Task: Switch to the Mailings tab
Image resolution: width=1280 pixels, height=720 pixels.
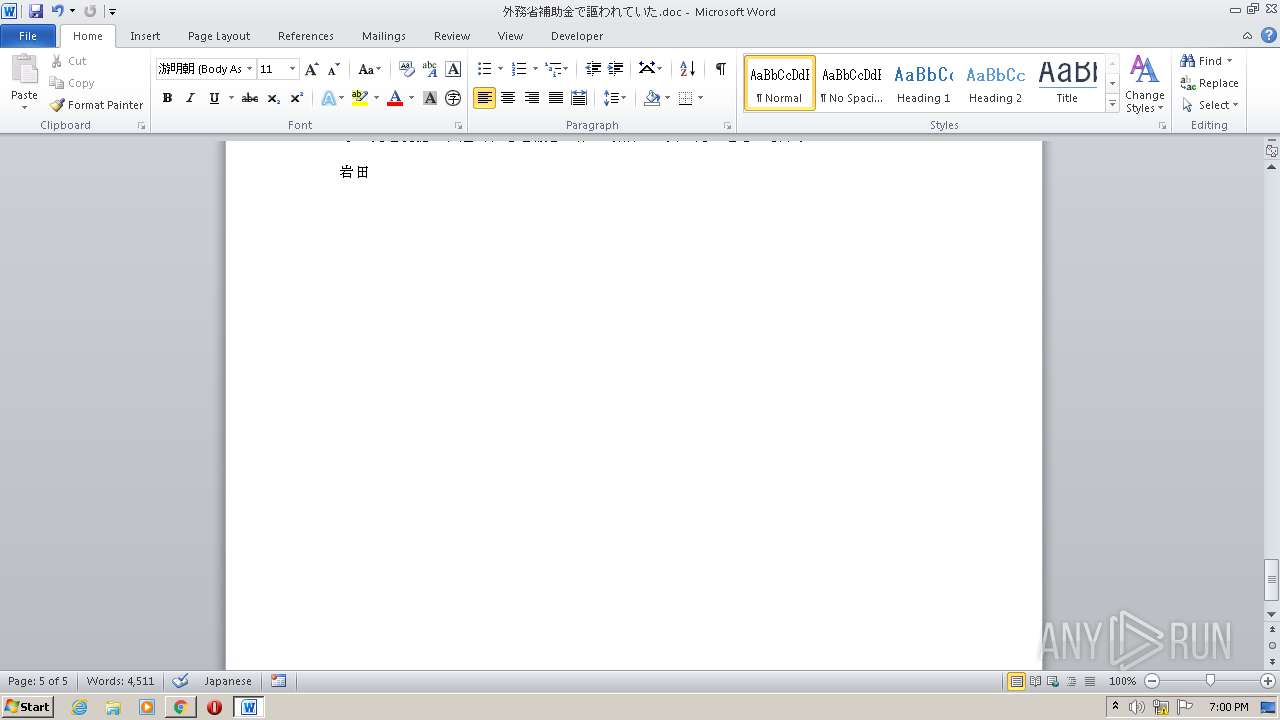Action: point(384,35)
